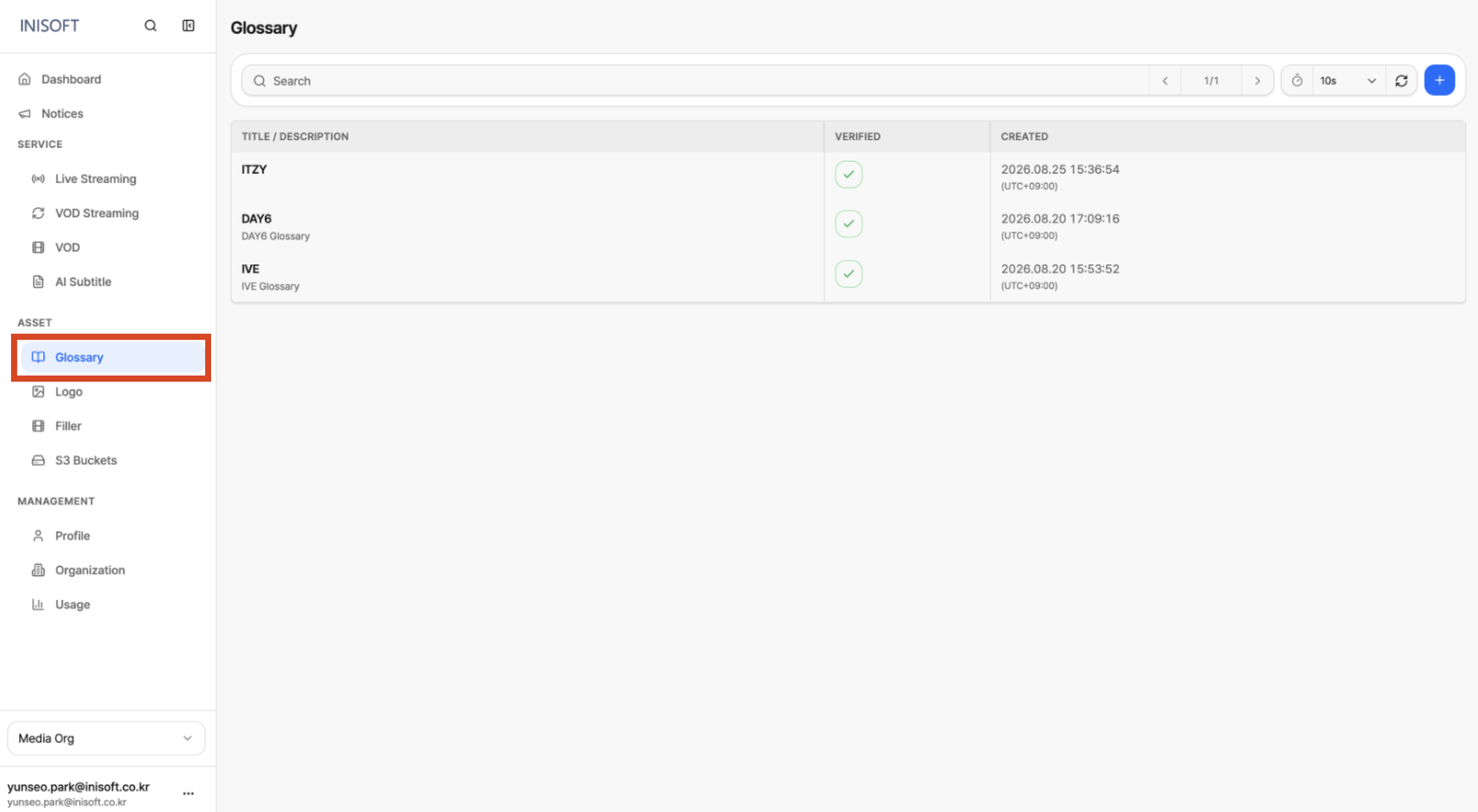
Task: Open the DAY6 glossary entry
Action: (x=527, y=227)
